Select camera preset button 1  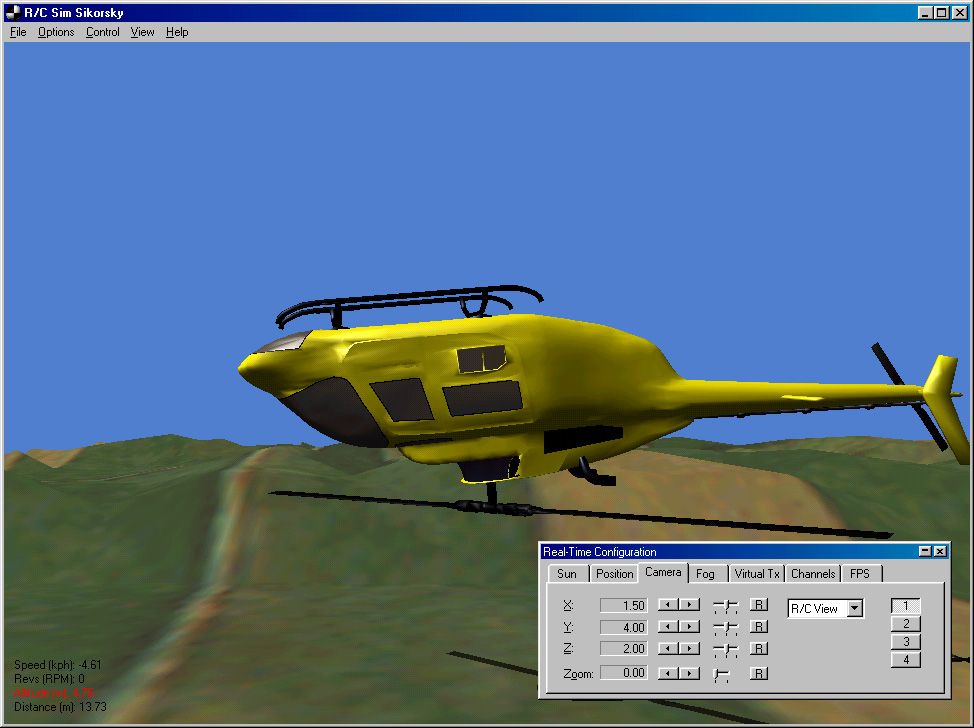click(906, 606)
